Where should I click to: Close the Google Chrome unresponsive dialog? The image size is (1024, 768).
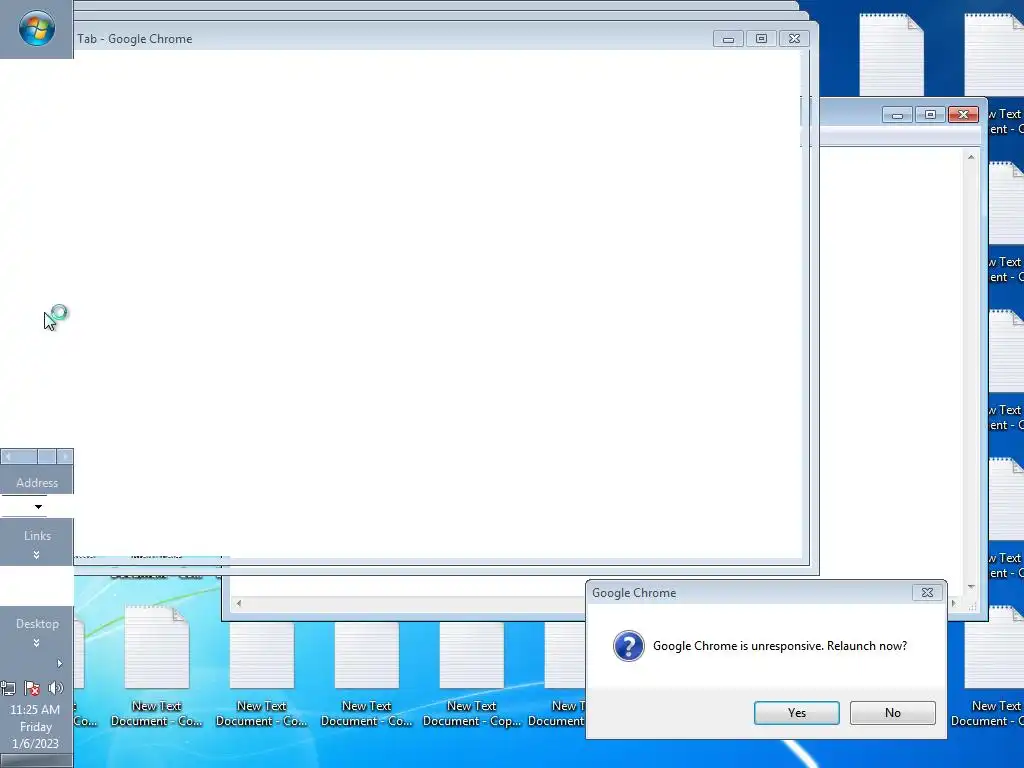[x=927, y=592]
